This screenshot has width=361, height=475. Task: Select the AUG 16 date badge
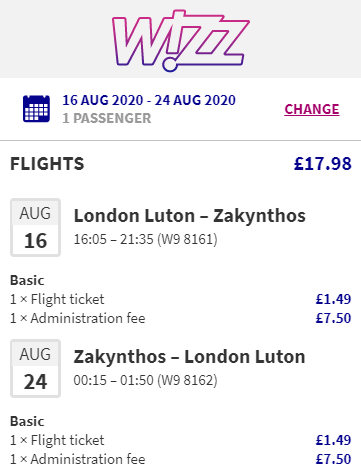(35, 228)
